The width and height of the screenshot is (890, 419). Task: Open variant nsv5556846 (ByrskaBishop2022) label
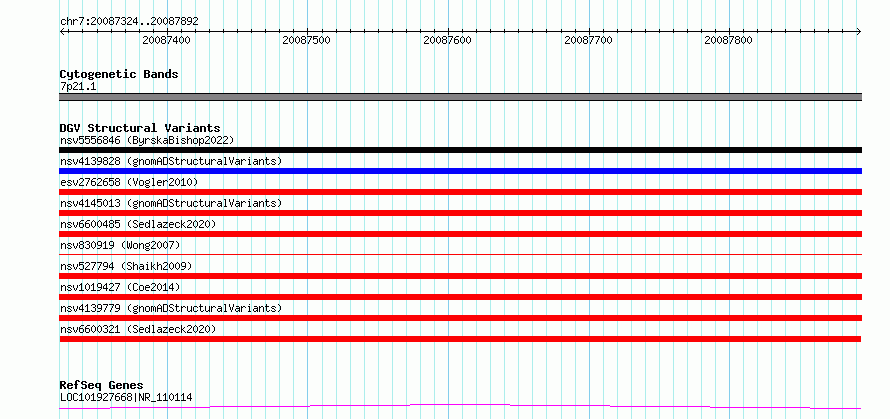pos(147,140)
